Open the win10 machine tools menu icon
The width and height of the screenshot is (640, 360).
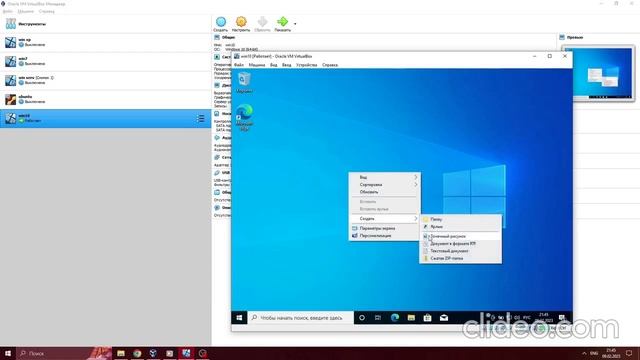[200, 118]
